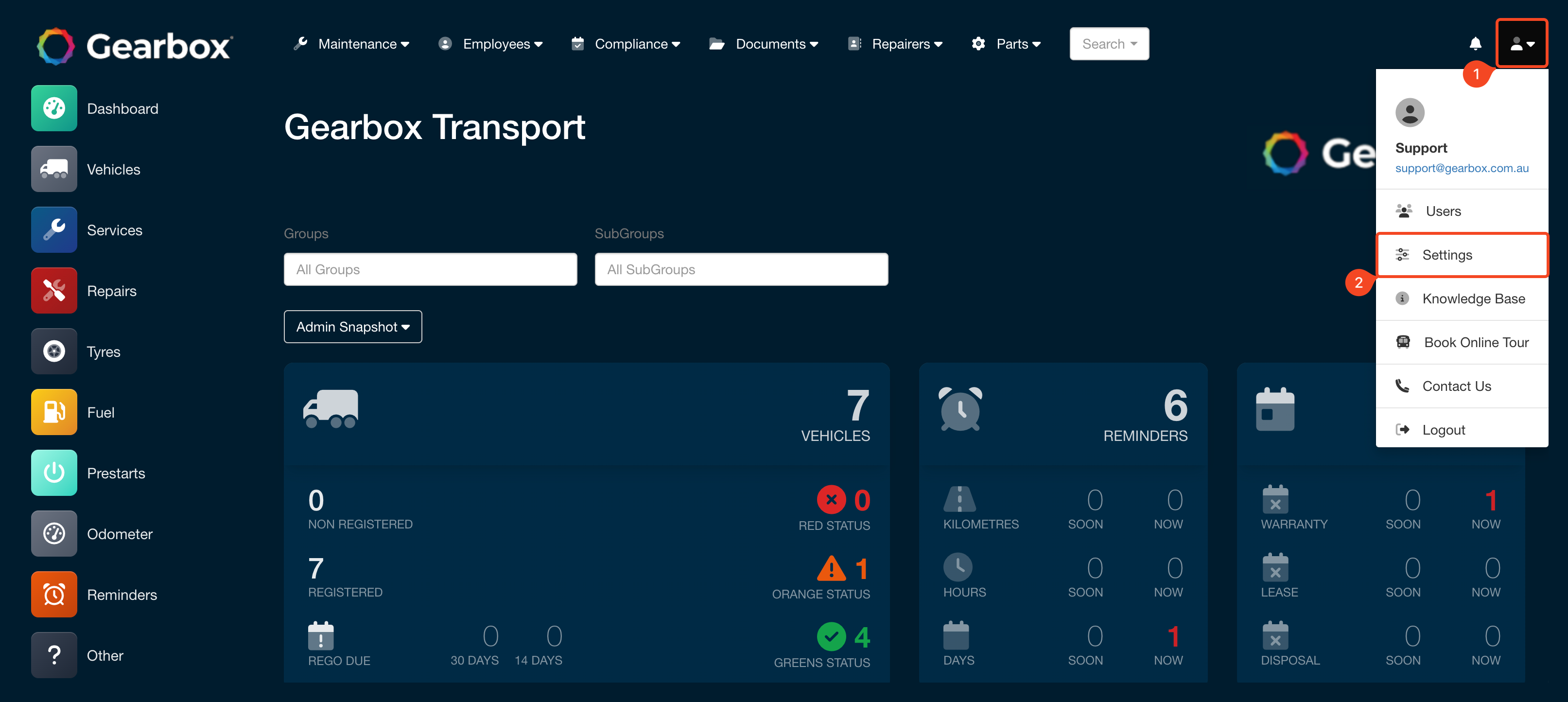Viewport: 1568px width, 702px height.
Task: Click the All Groups input field
Action: pyautogui.click(x=430, y=269)
